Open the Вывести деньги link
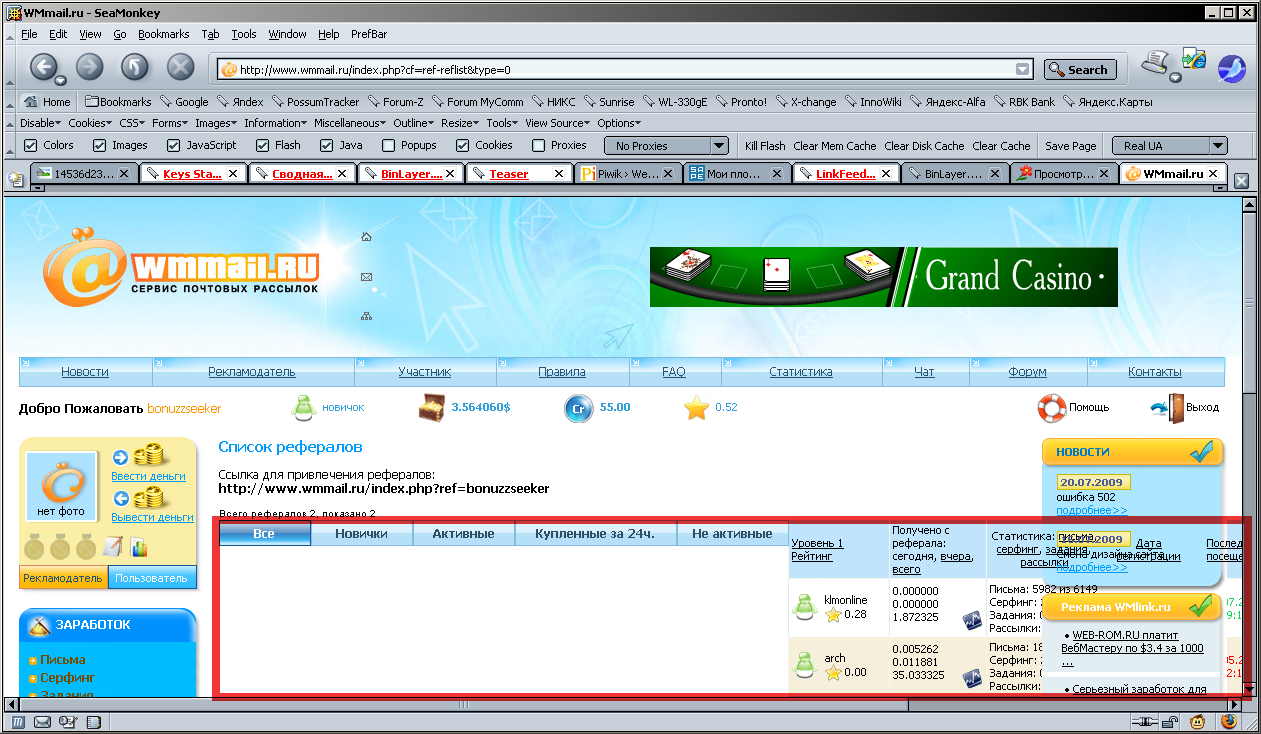 coord(152,517)
